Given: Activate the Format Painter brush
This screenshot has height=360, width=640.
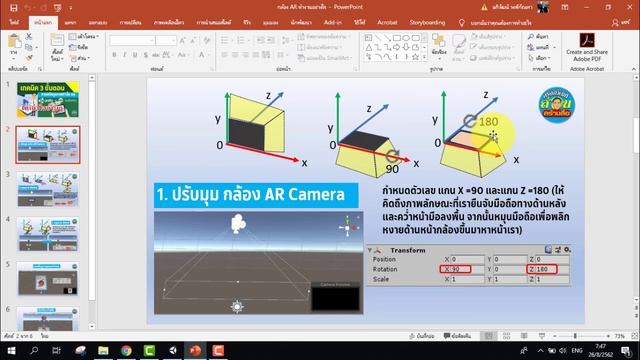Looking at the screenshot, I should (29, 58).
